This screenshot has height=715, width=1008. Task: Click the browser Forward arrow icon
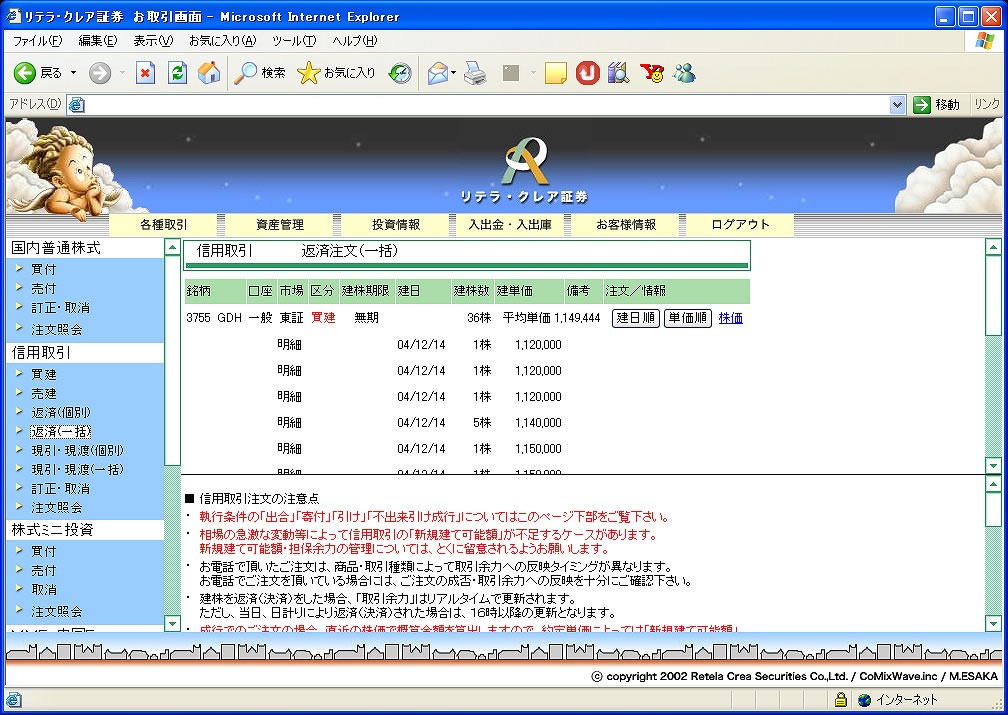point(100,73)
